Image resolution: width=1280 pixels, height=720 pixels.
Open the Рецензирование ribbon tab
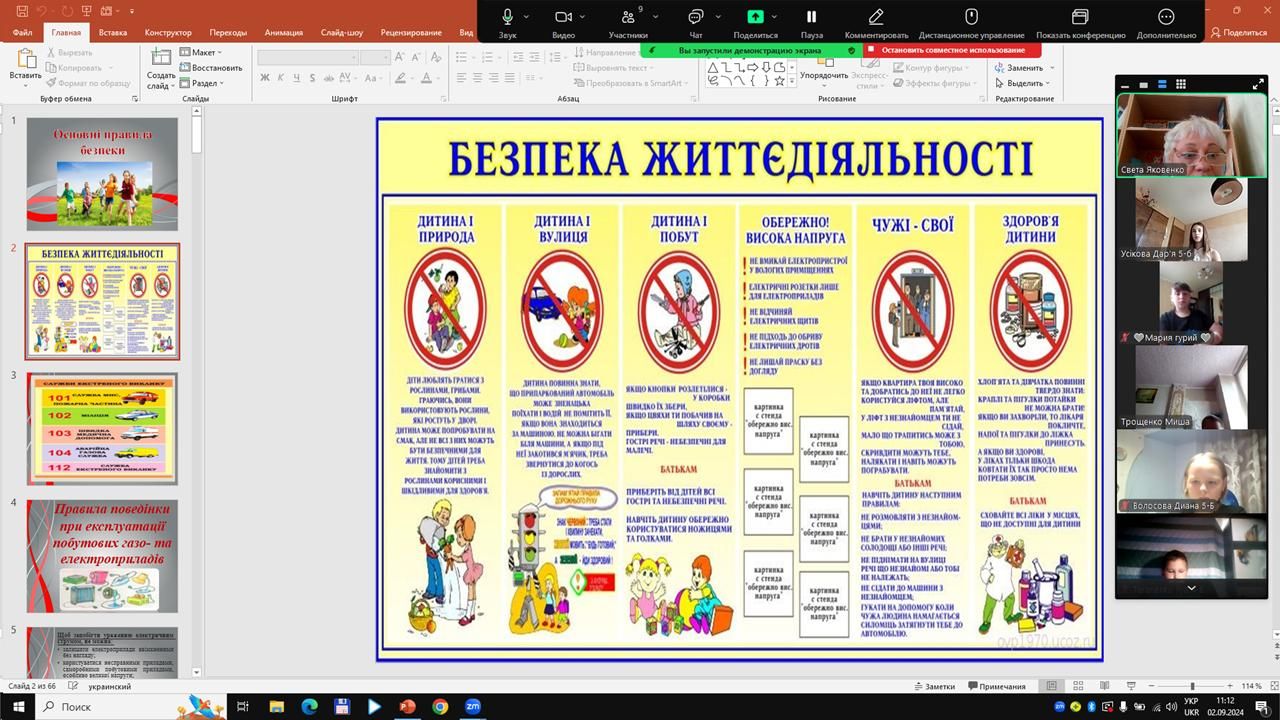411,33
